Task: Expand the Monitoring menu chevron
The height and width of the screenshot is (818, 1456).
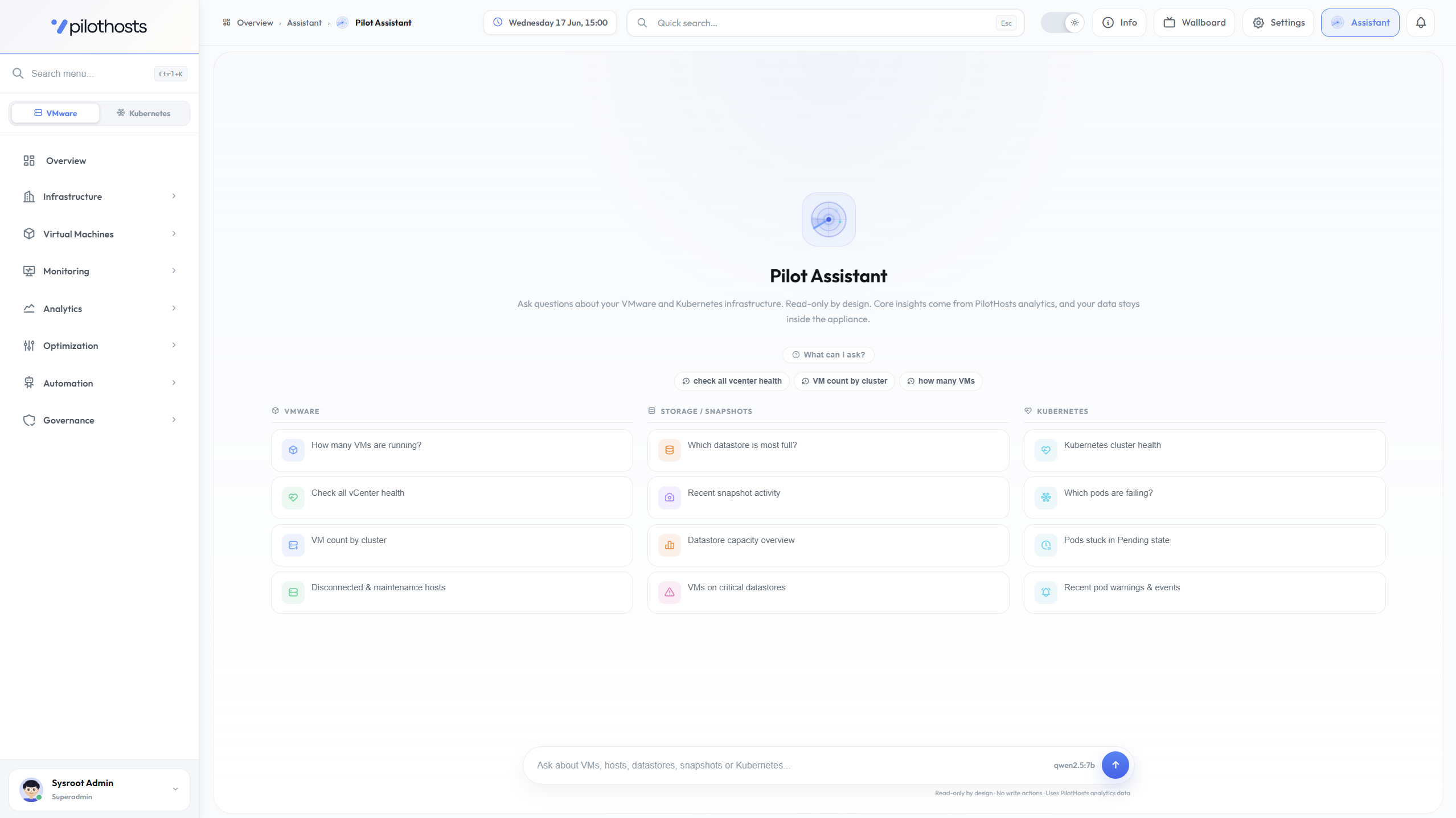Action: [174, 271]
